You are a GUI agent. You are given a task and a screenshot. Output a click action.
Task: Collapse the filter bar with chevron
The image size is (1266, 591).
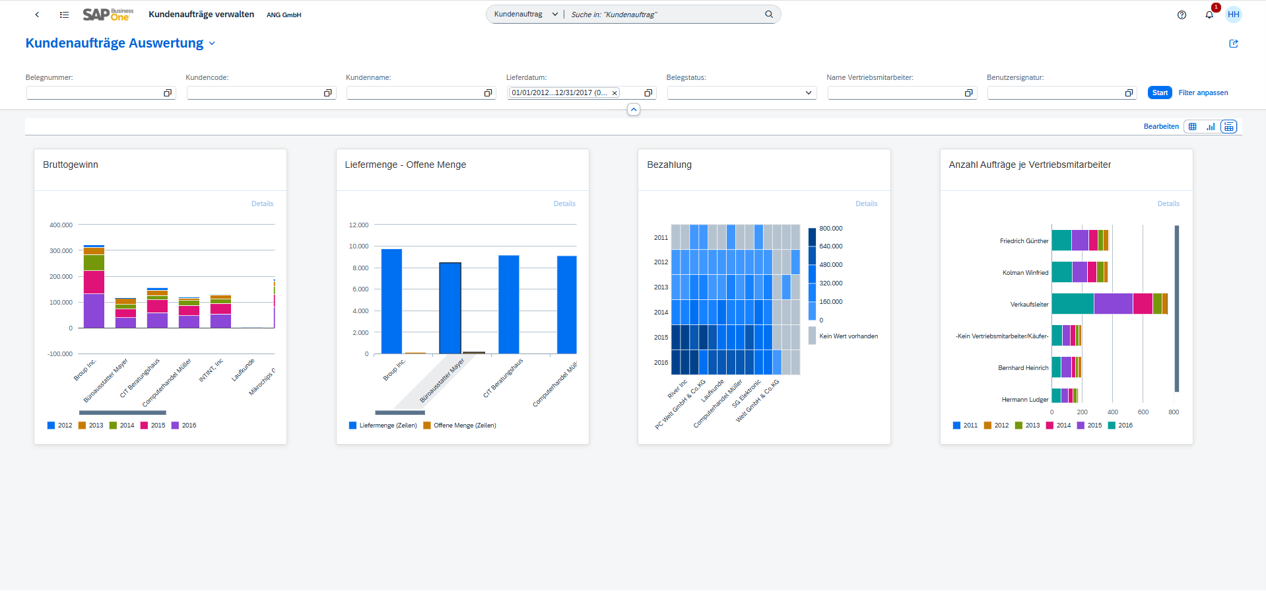point(633,110)
